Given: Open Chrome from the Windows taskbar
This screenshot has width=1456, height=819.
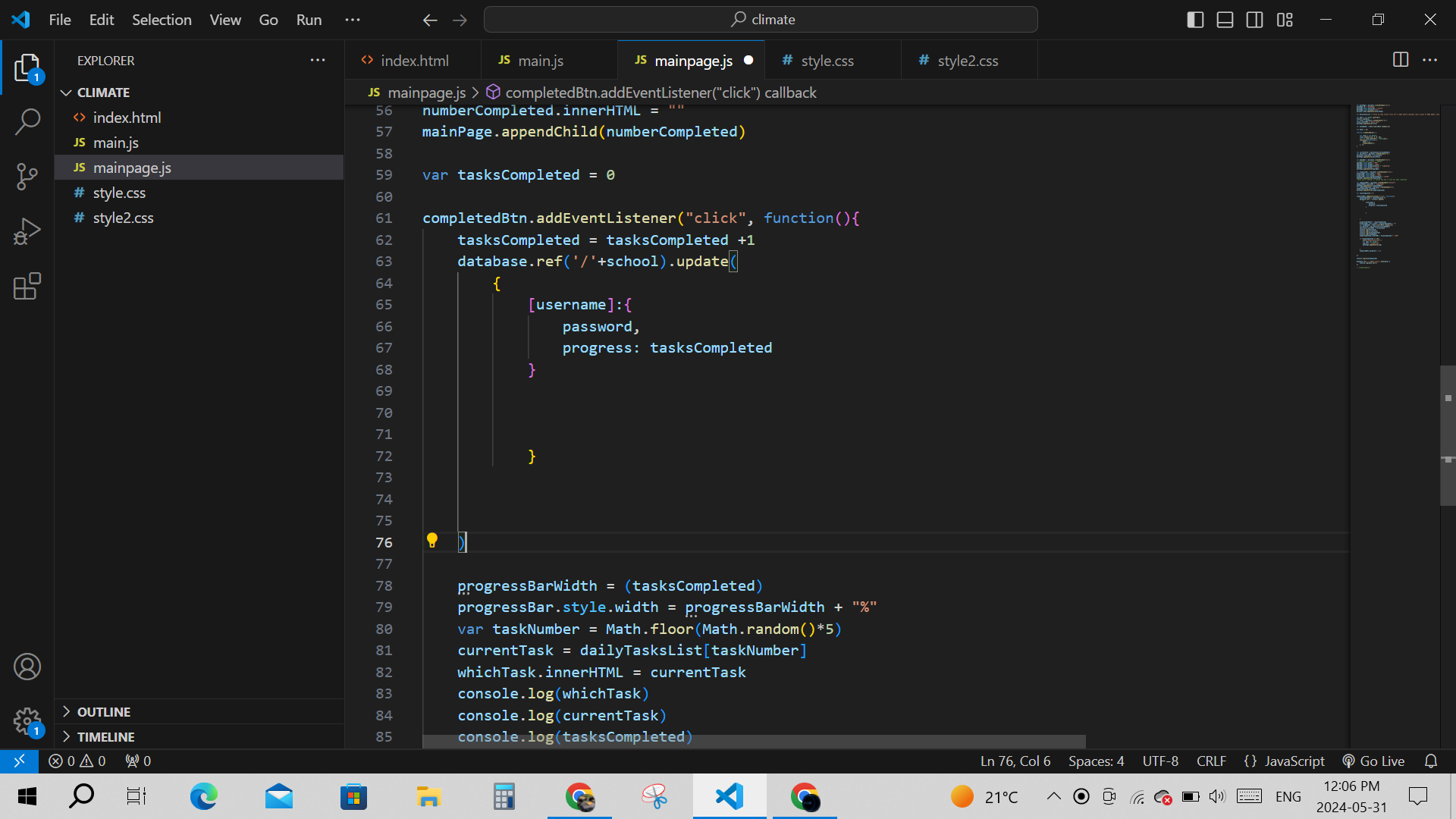Looking at the screenshot, I should click(x=579, y=797).
